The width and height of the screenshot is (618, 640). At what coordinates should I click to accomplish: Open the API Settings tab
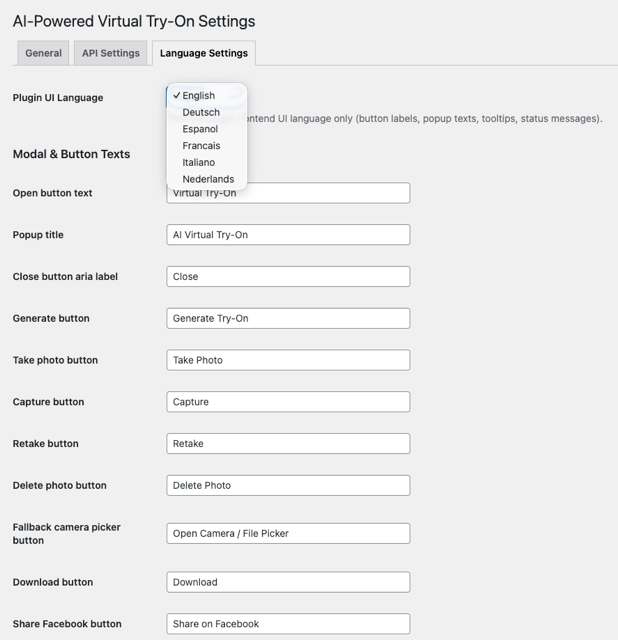point(111,53)
